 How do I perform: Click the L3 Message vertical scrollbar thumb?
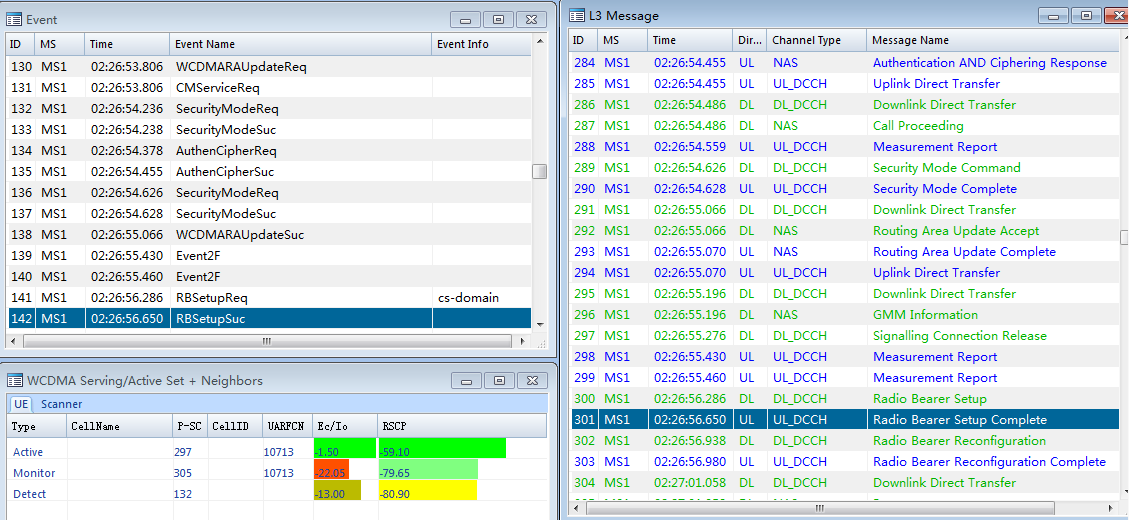pyautogui.click(x=1124, y=238)
